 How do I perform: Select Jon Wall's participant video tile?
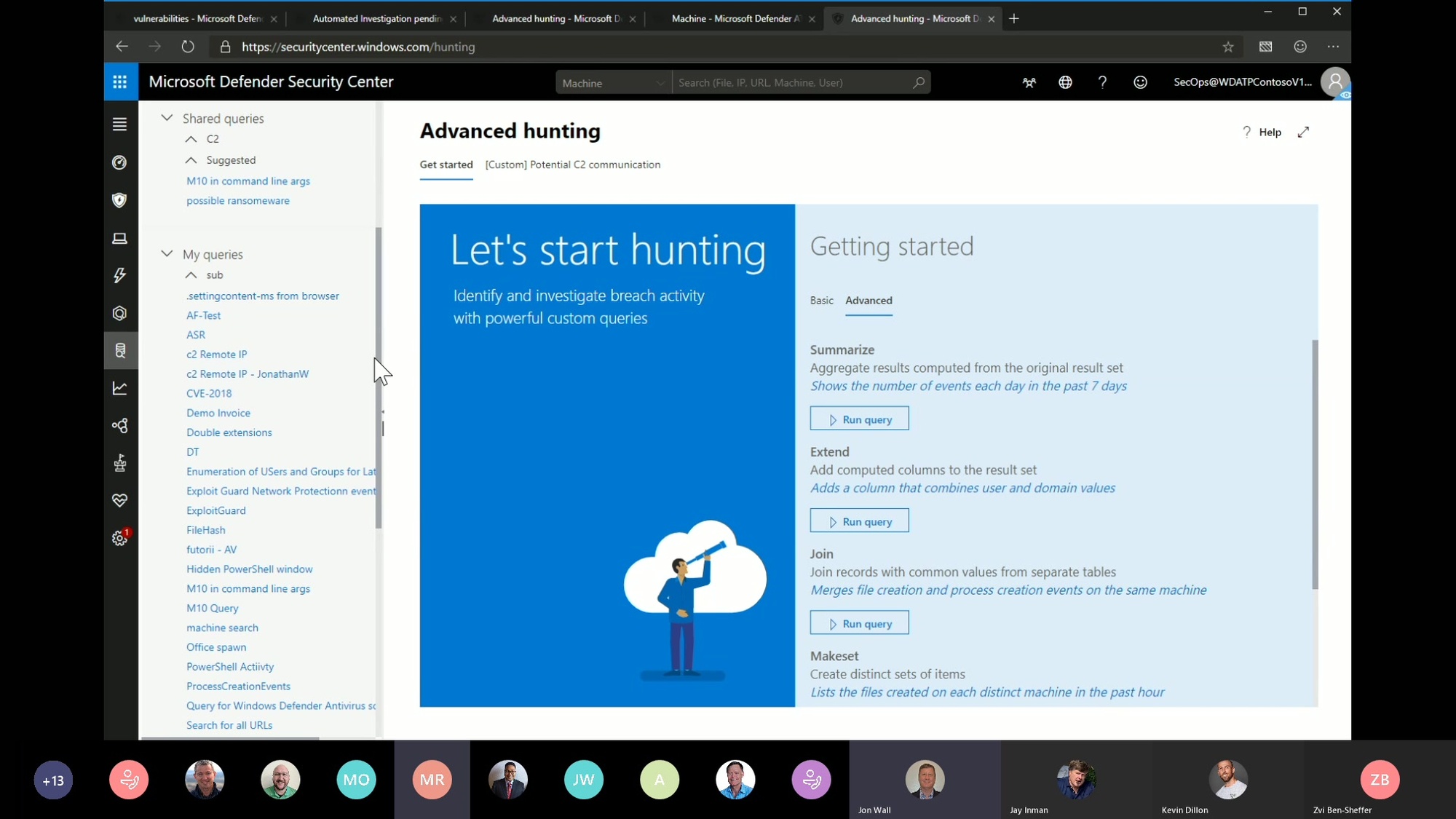tap(925, 780)
